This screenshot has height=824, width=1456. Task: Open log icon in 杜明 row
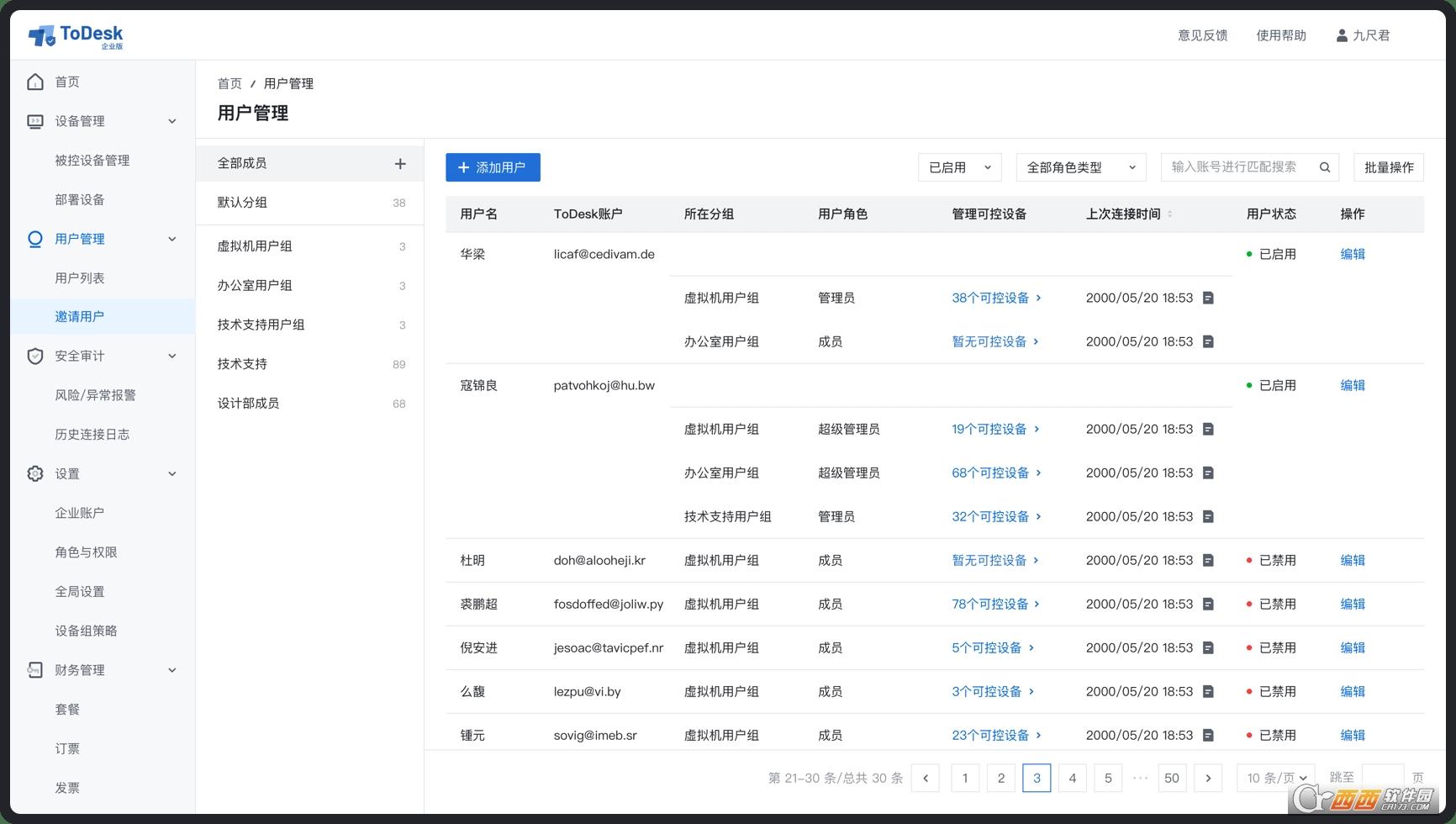click(1208, 560)
